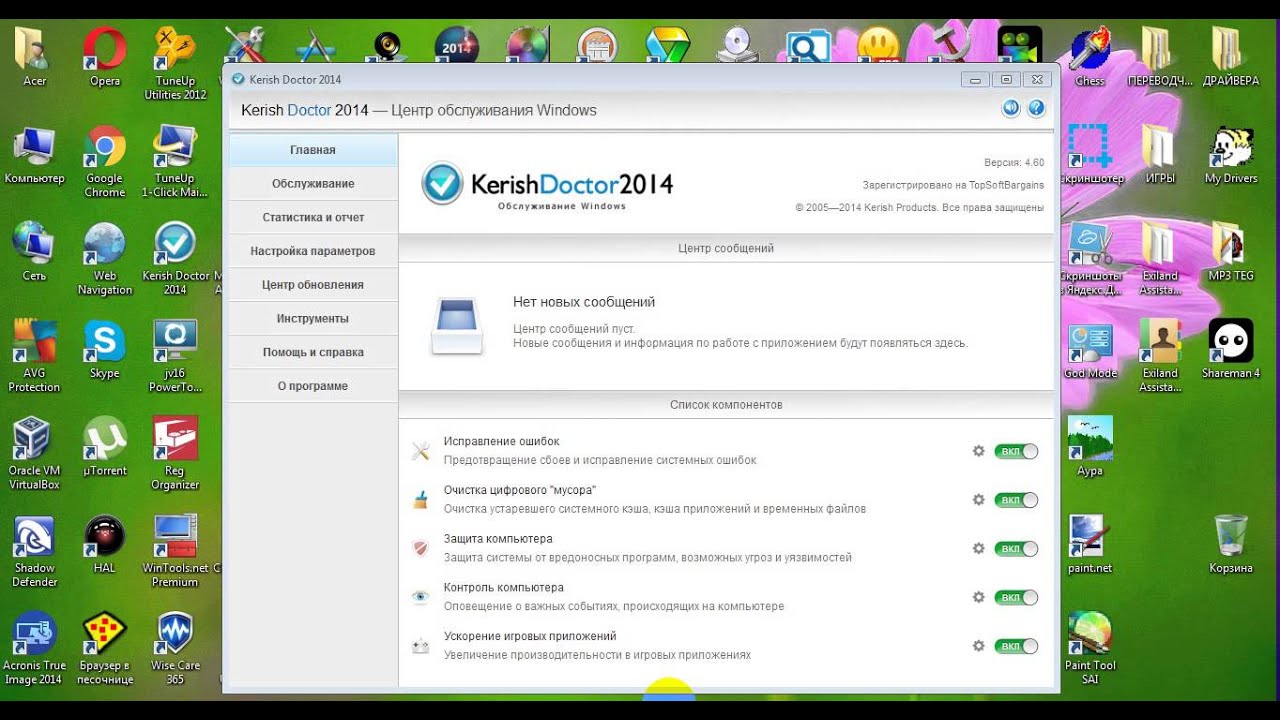The image size is (1280, 720).
Task: Turn off Ускорение игровых приложений switch
Action: (x=1016, y=646)
